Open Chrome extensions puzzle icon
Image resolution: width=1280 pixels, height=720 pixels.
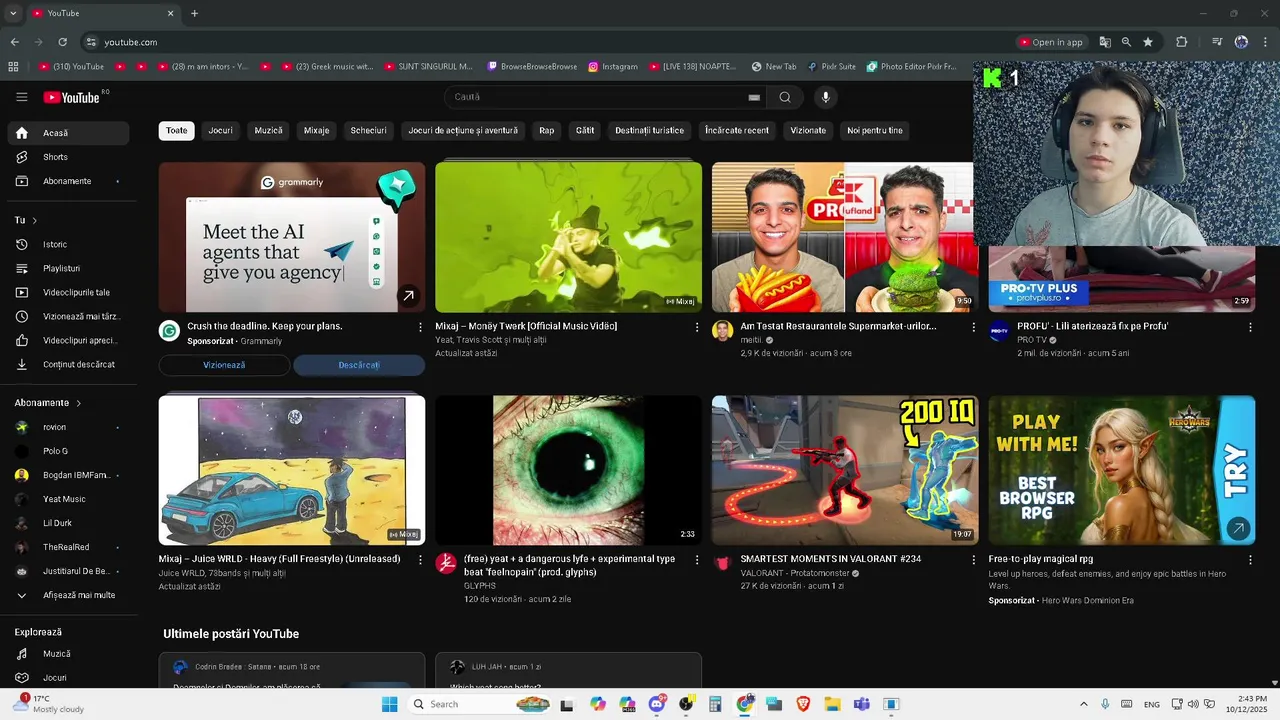1182,42
